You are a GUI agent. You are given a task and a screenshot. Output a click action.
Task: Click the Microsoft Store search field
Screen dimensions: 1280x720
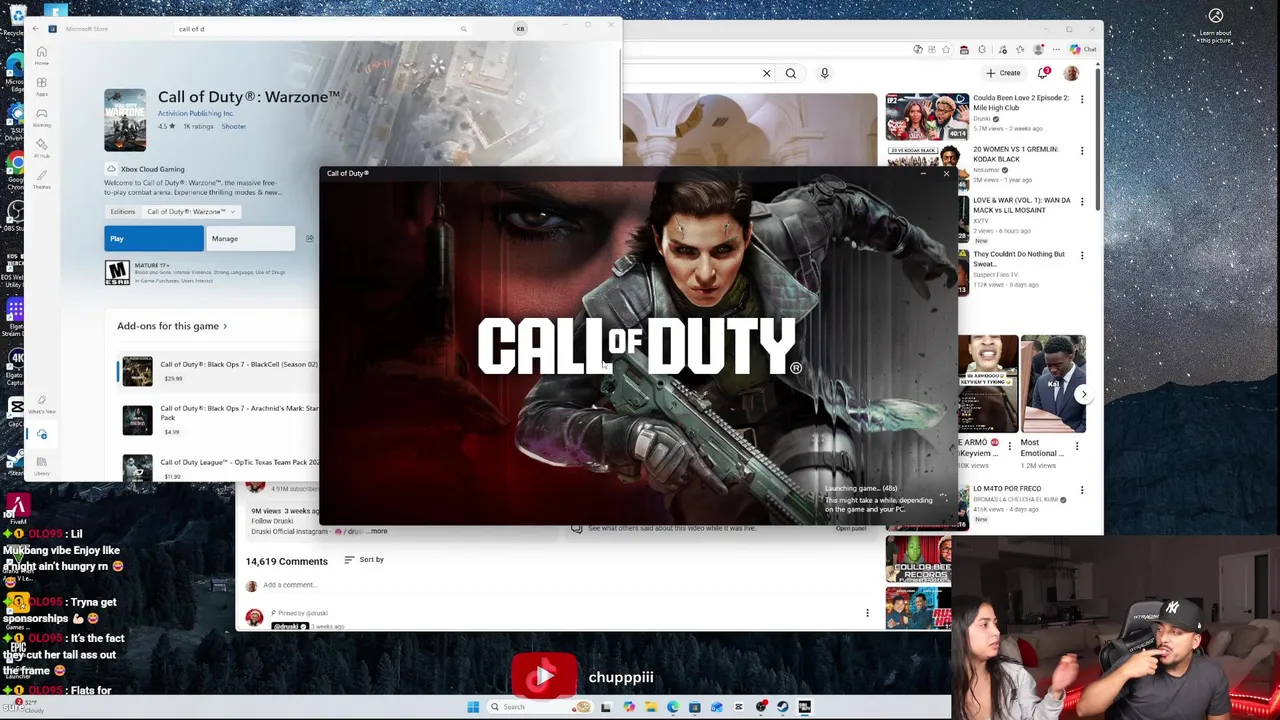(x=320, y=29)
